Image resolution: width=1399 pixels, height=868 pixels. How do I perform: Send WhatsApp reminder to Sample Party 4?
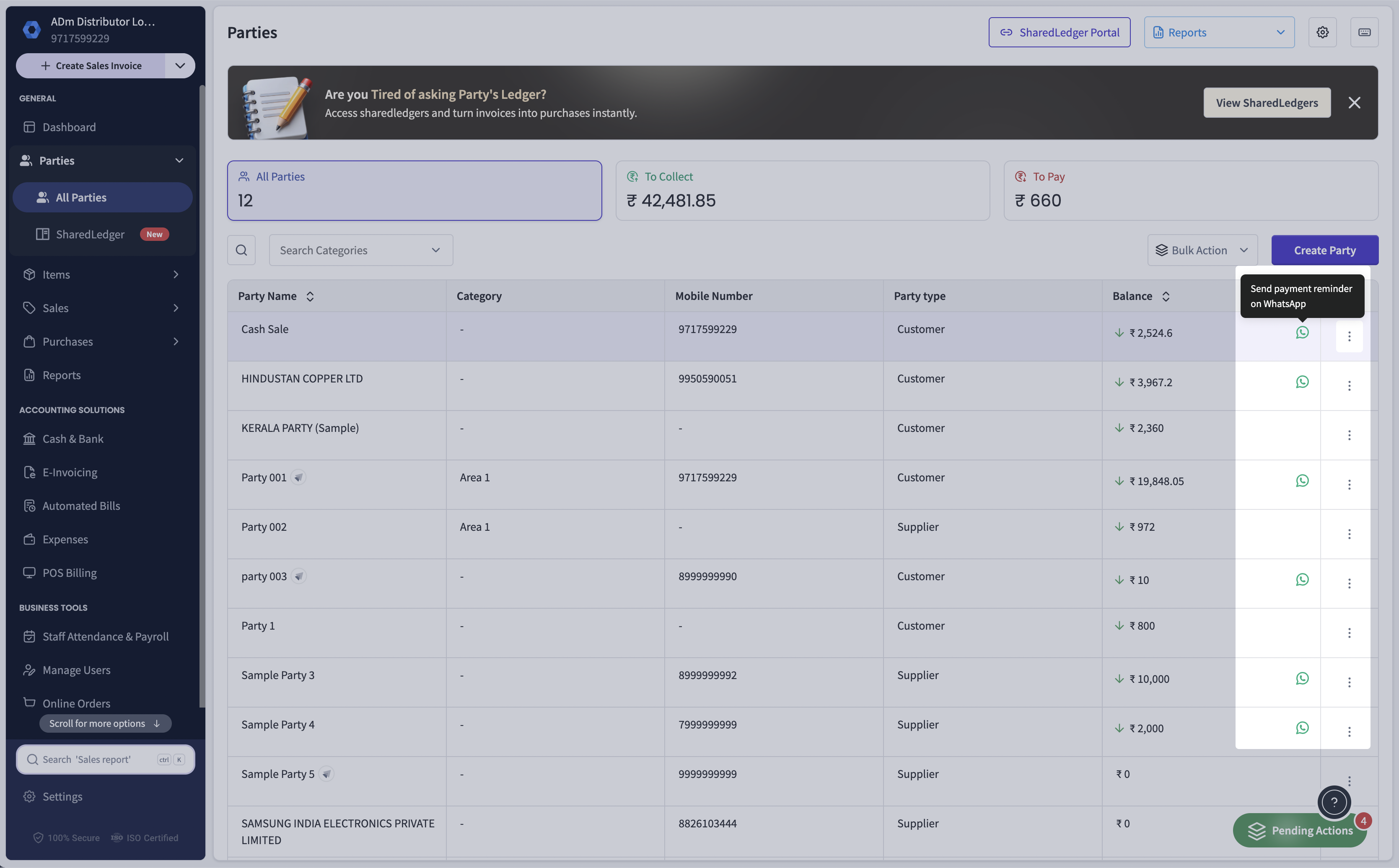point(1302,727)
